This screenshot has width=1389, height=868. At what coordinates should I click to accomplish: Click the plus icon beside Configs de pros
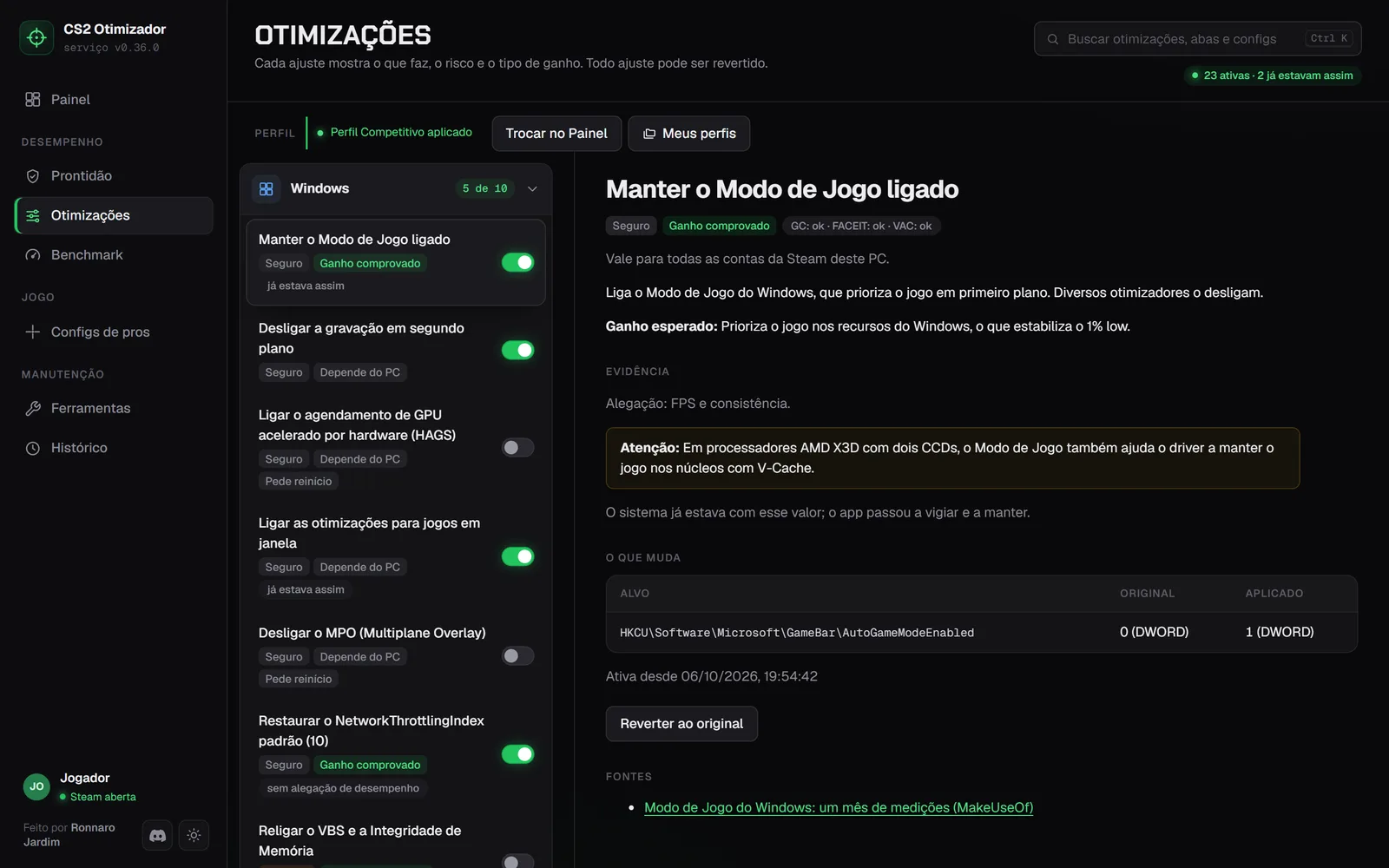pos(33,332)
